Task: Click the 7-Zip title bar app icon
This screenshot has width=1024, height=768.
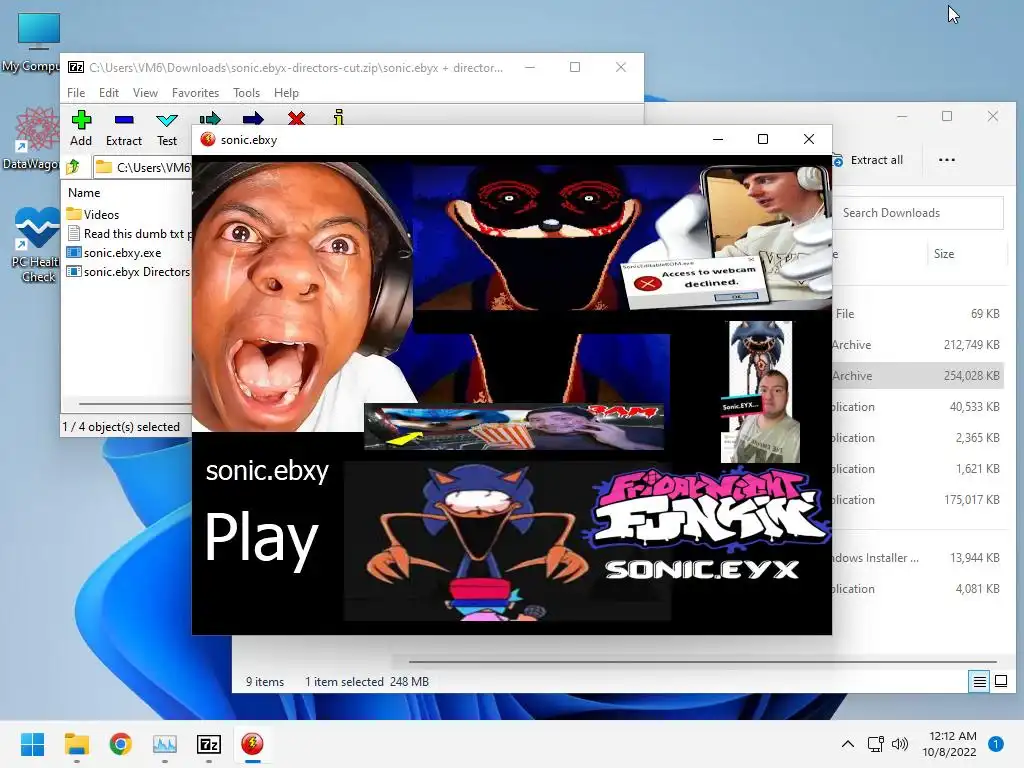Action: click(76, 67)
